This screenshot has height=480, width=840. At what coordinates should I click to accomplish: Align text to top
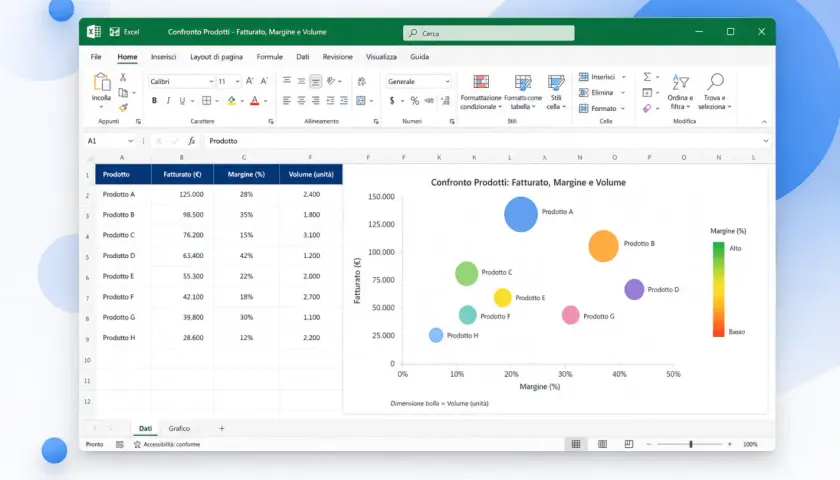[x=287, y=81]
